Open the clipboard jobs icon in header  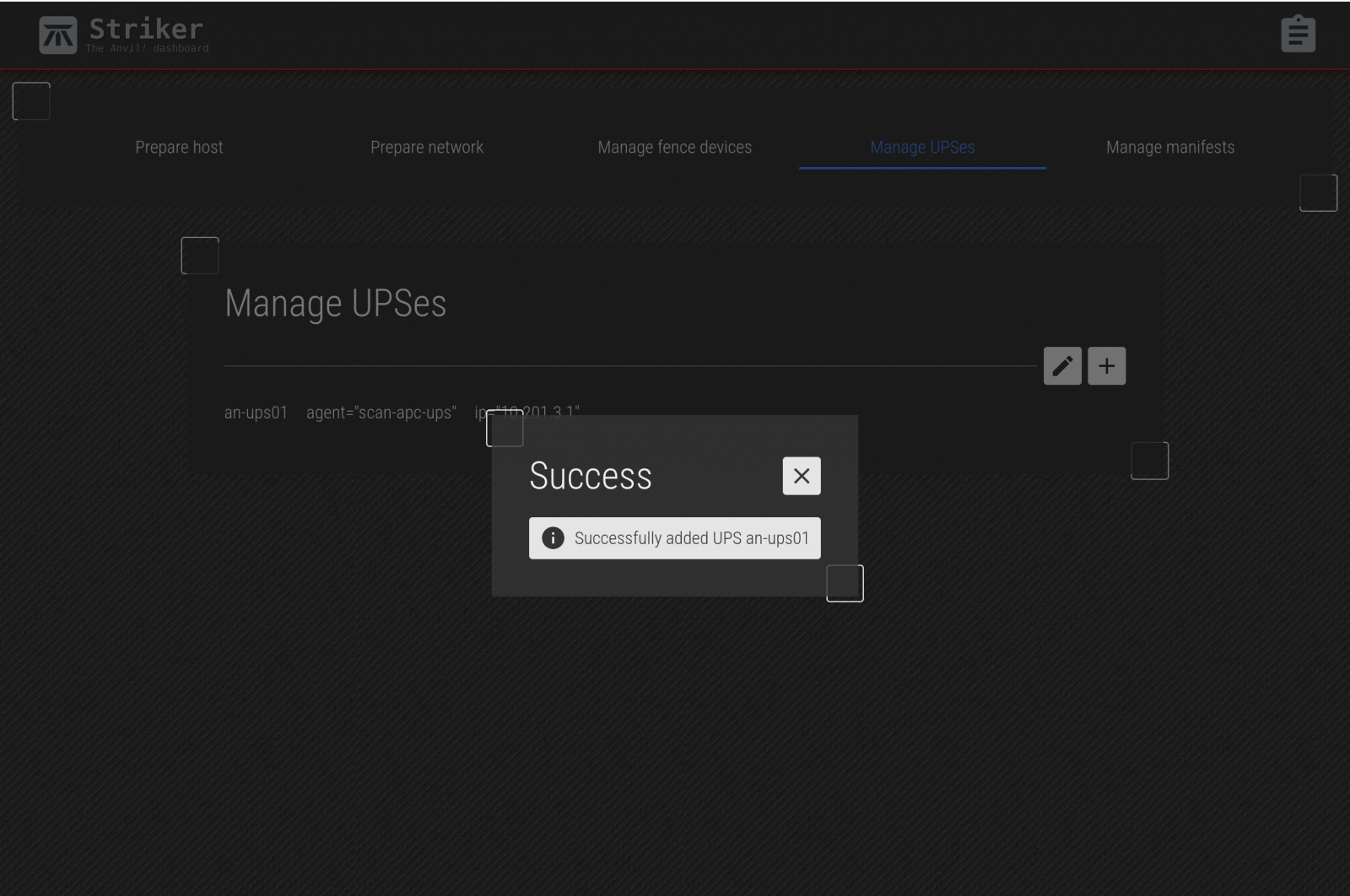pos(1297,35)
